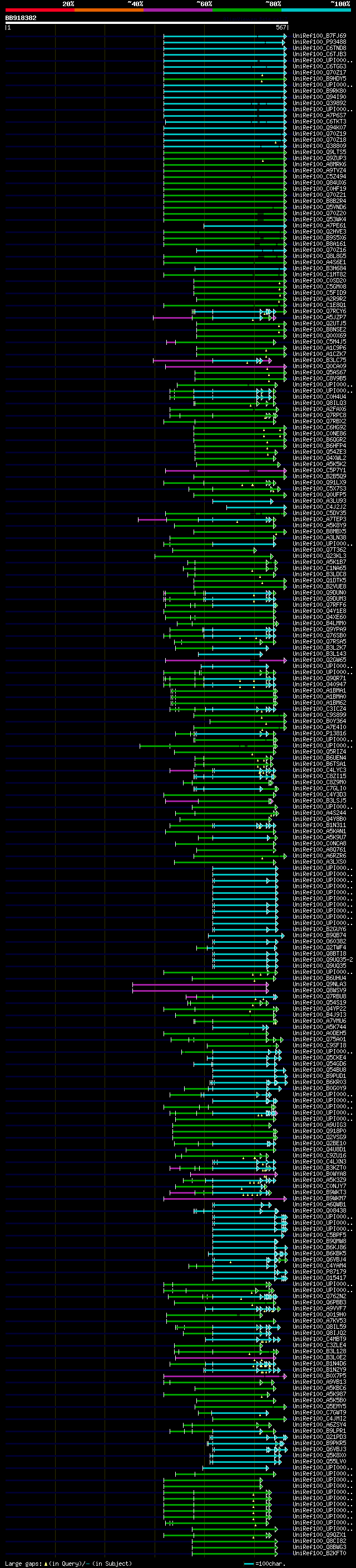
Task: Select the UniRef100_Q9NLA3 label
Action: [319, 985]
